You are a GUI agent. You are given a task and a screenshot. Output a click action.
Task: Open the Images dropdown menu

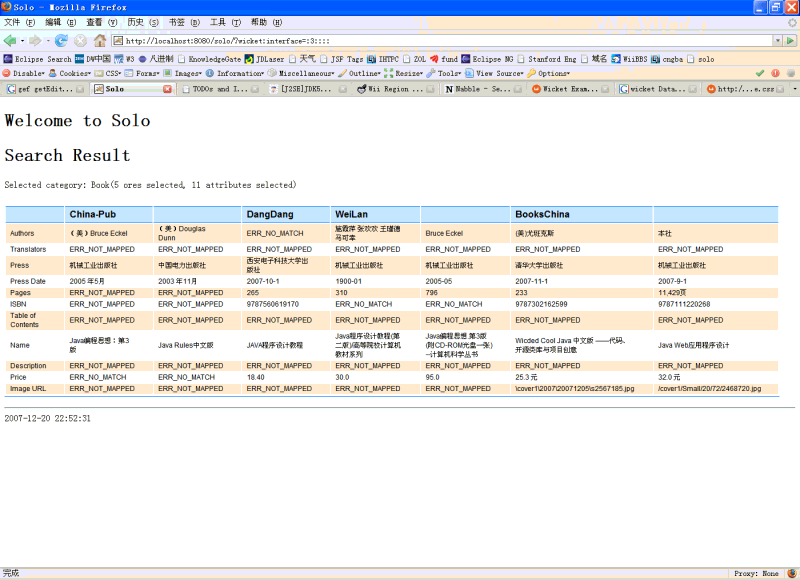(182, 73)
